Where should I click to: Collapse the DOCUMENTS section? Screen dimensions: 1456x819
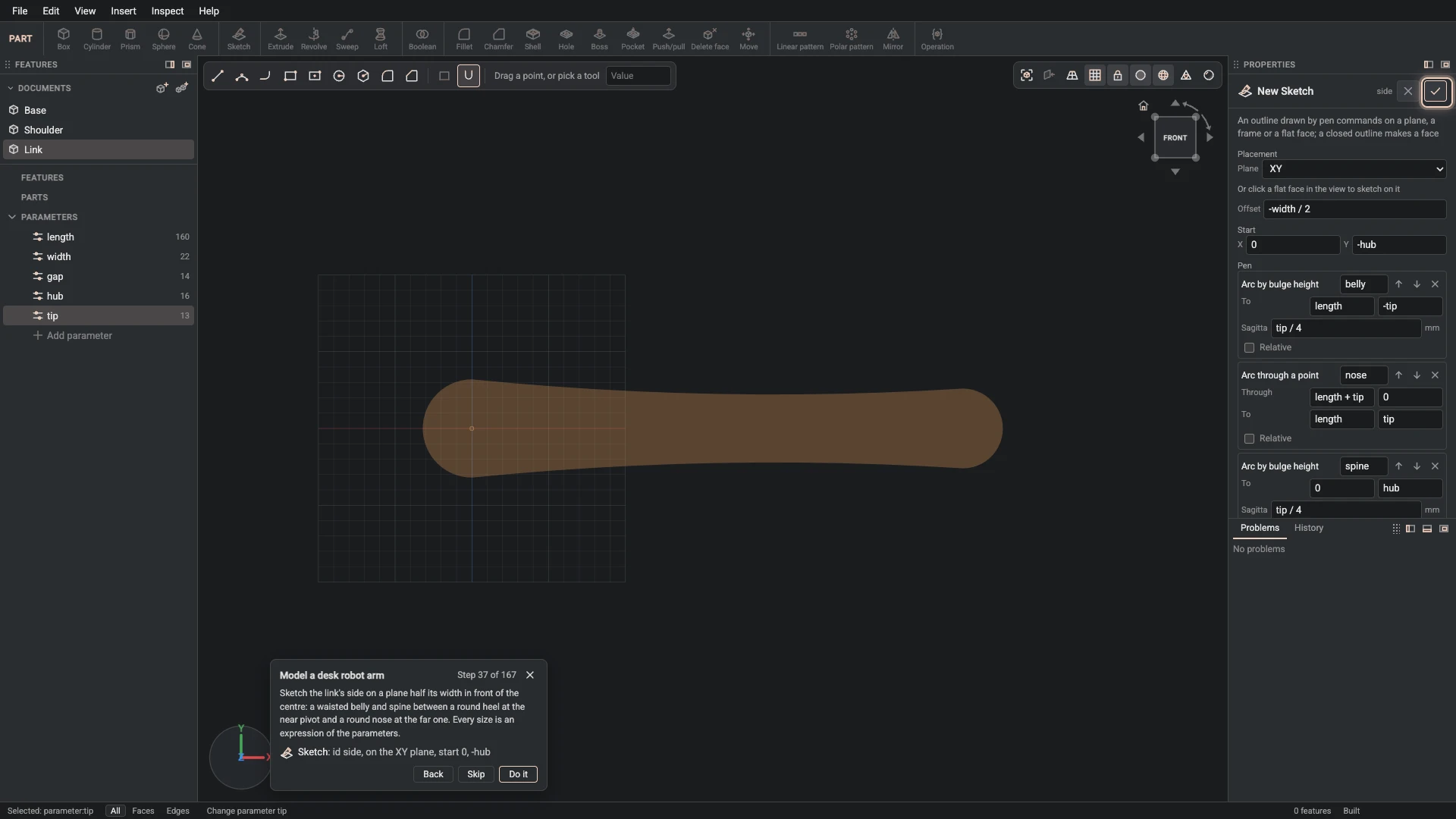pyautogui.click(x=11, y=88)
